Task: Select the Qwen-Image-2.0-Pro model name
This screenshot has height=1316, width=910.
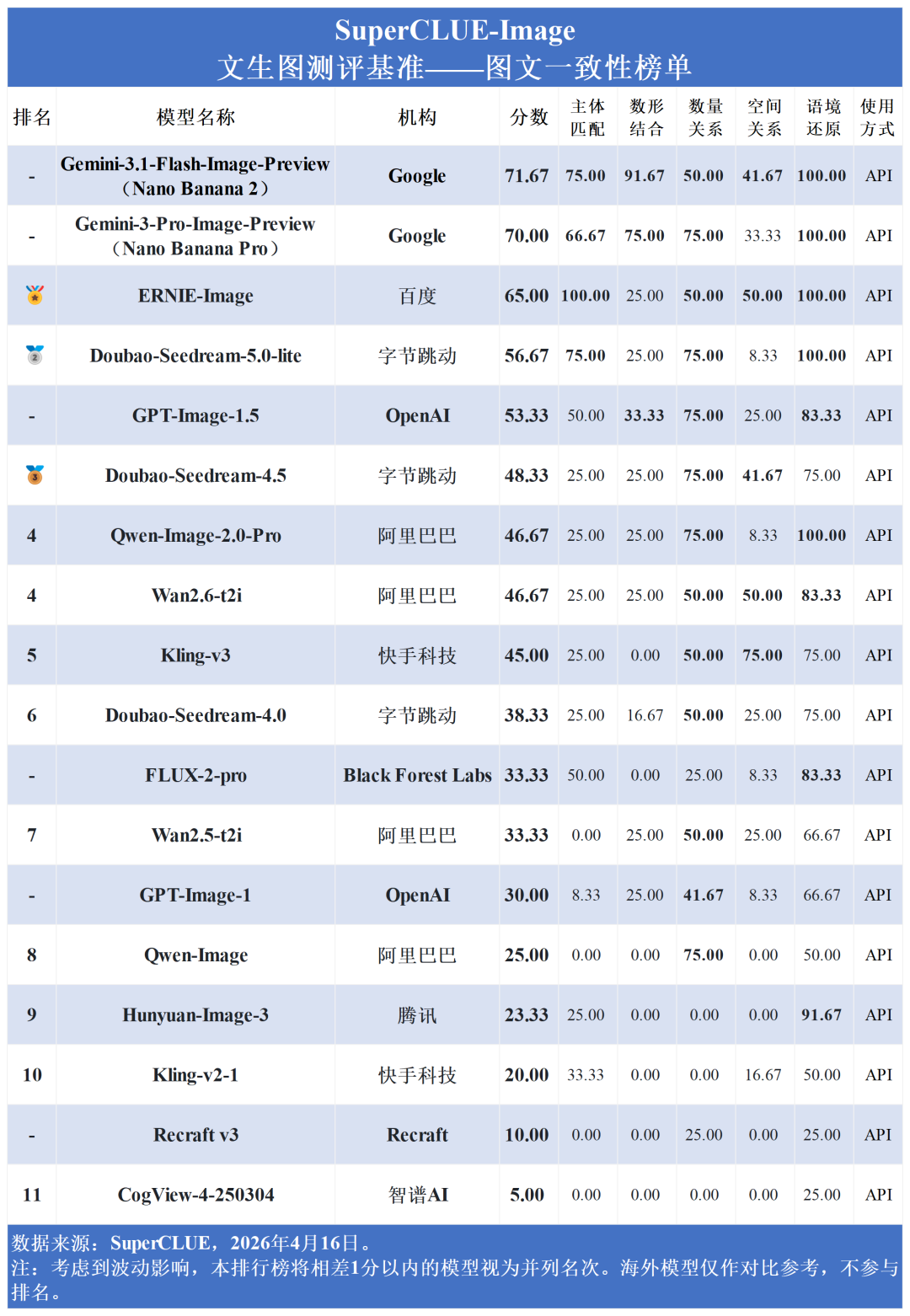Action: click(195, 535)
